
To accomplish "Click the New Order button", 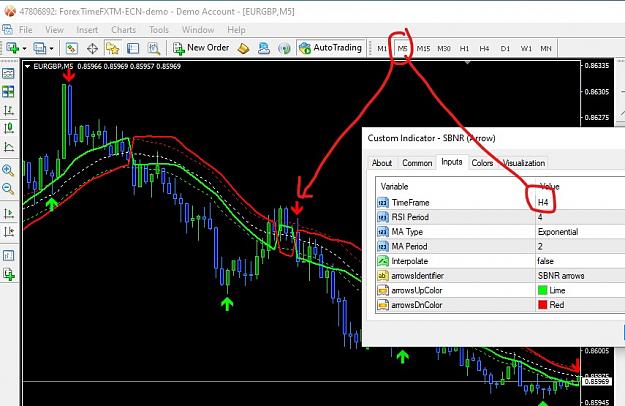I will (x=201, y=48).
